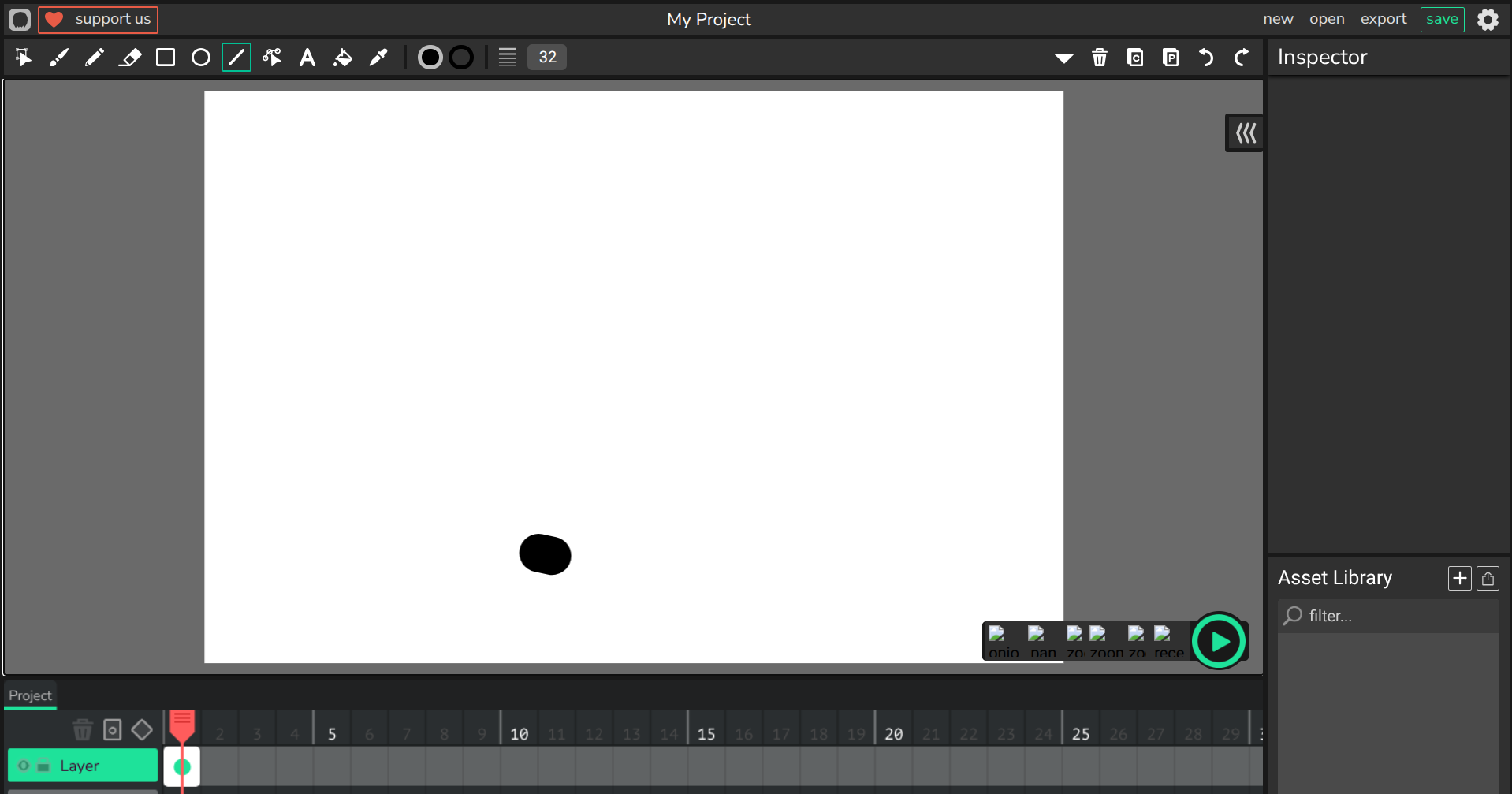Toggle the lock on Layer
This screenshot has width=1512, height=794.
point(43,766)
